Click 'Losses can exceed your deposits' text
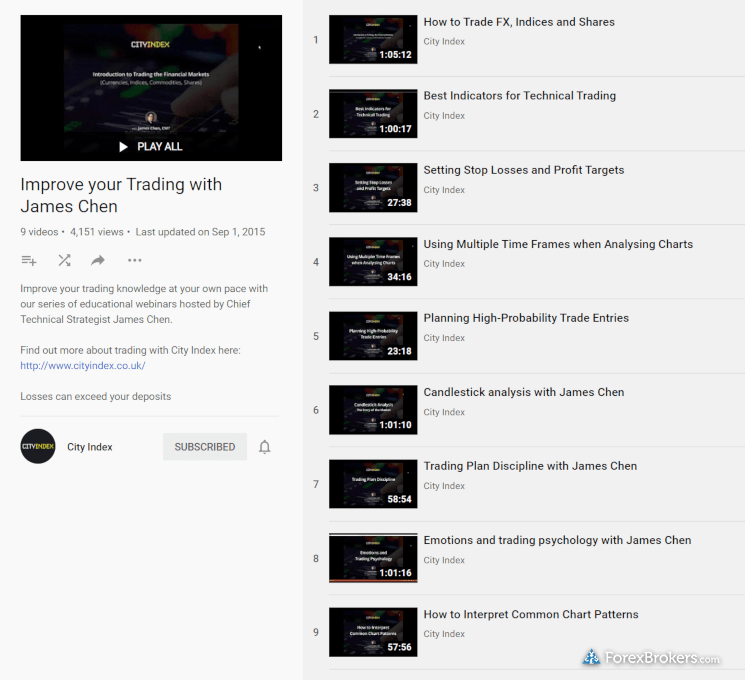 click(x=96, y=396)
